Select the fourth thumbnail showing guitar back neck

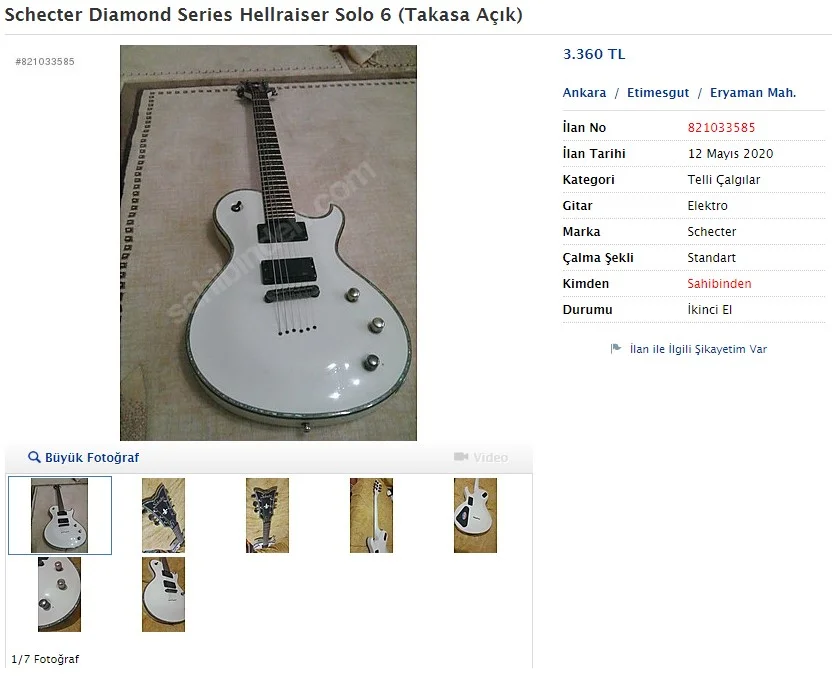coord(371,515)
